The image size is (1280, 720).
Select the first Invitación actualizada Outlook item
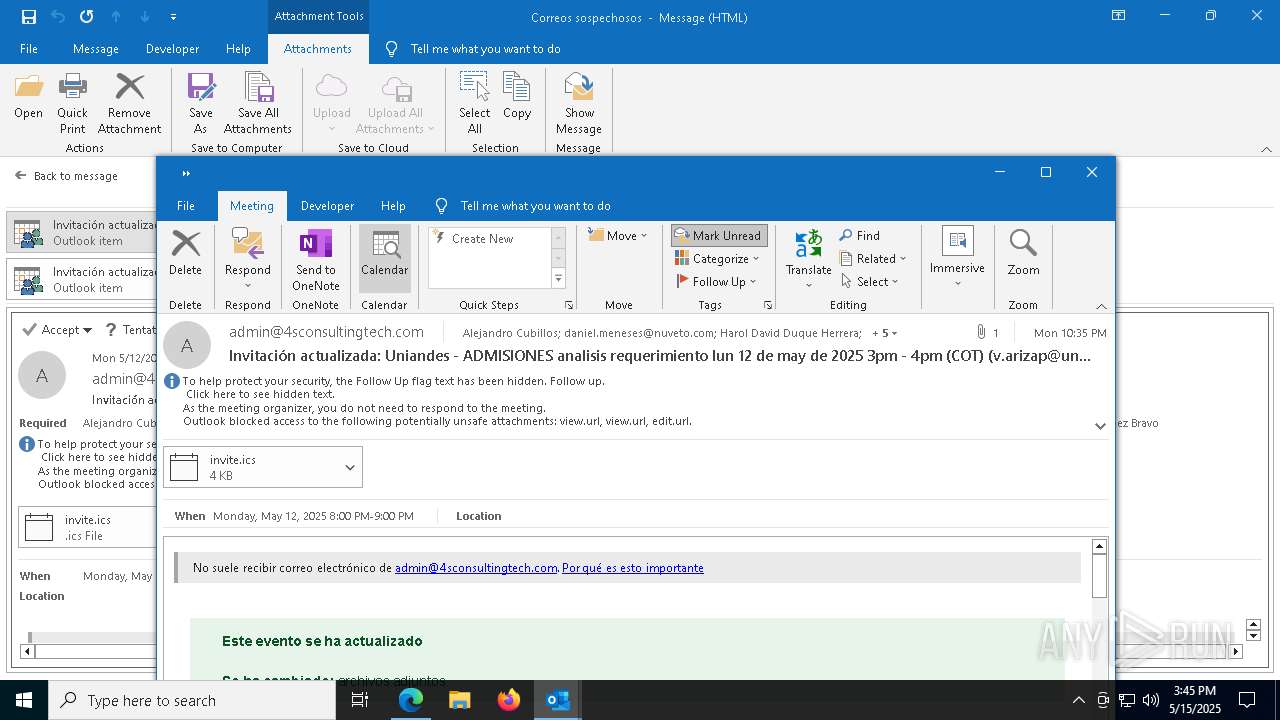tap(82, 233)
